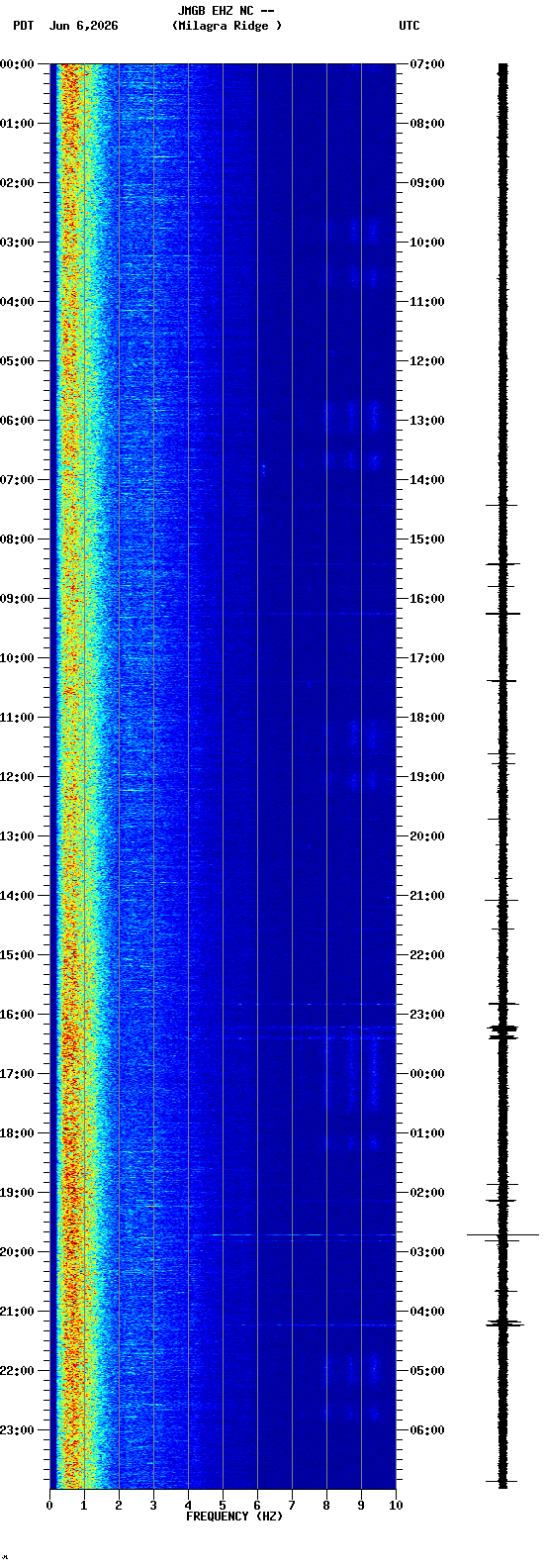Click the UTC '12:00' time label
Viewport: 546px width, 1568px height.
427,361
